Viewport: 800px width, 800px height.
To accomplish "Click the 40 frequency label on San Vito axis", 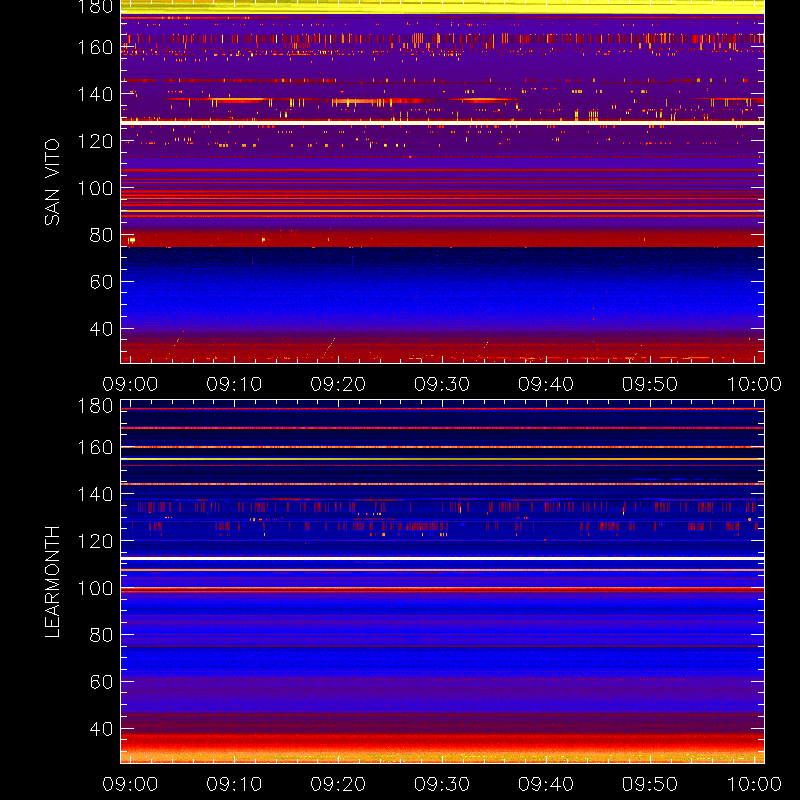I will click(x=102, y=329).
